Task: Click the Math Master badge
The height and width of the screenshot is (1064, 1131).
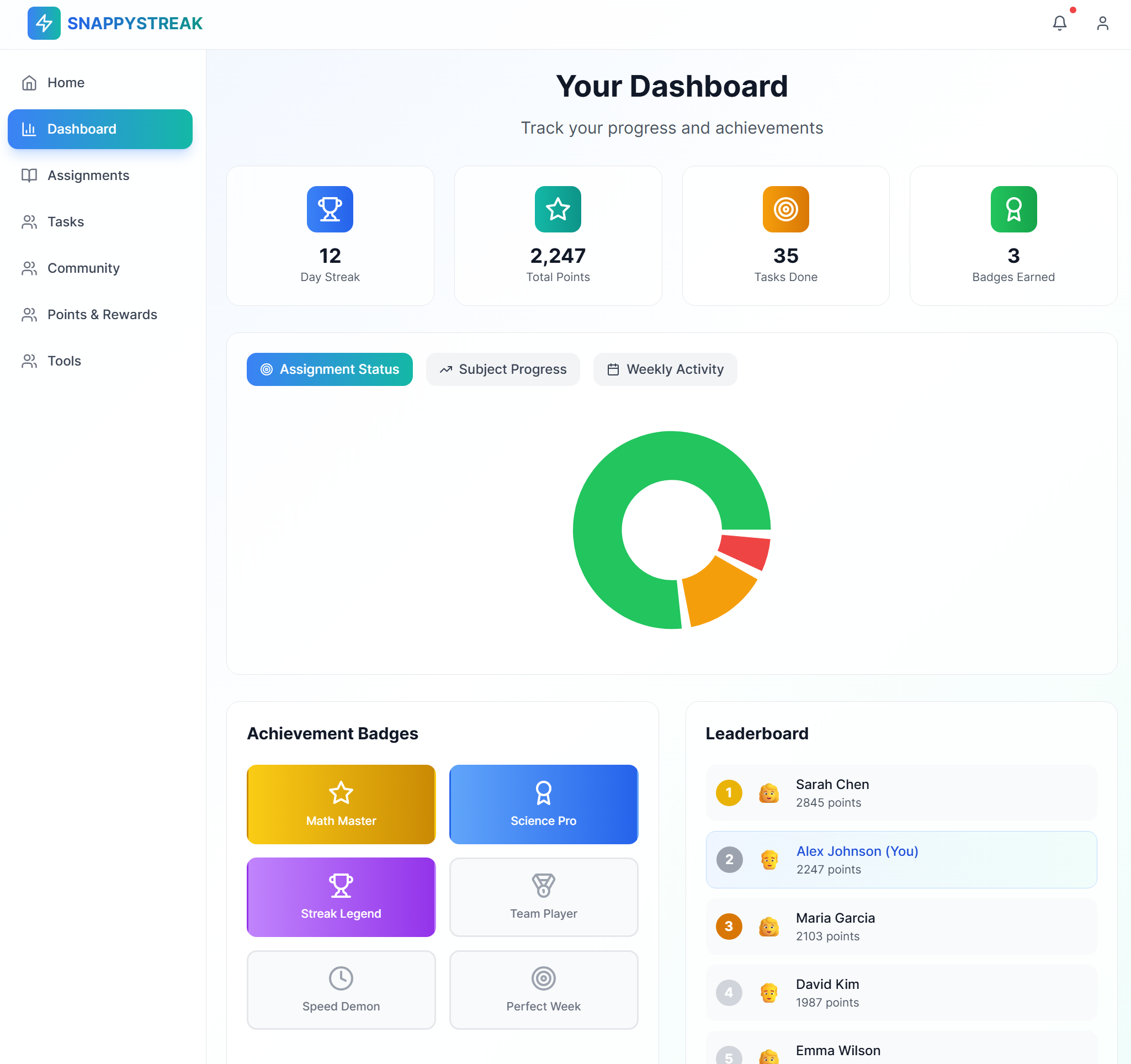Action: click(x=341, y=804)
